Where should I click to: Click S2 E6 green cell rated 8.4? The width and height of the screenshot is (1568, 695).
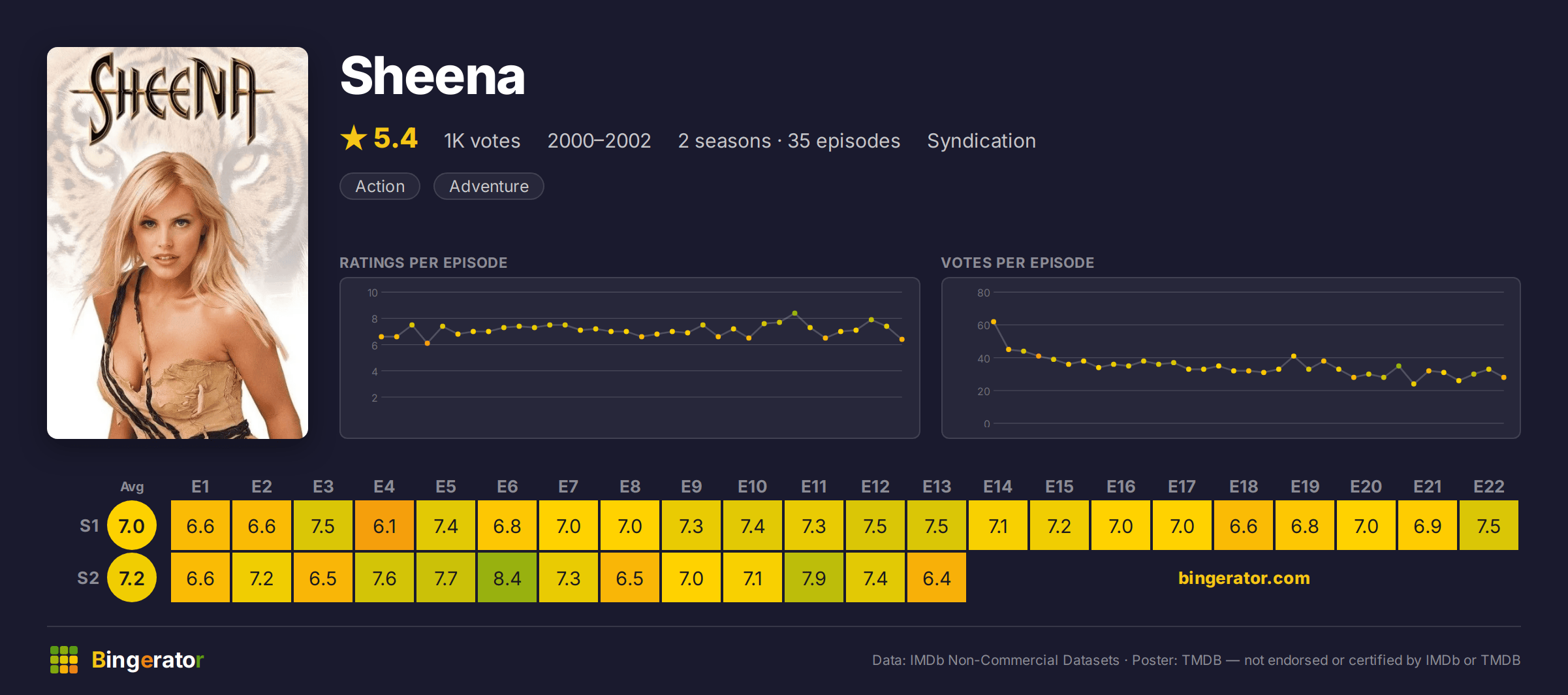507,577
